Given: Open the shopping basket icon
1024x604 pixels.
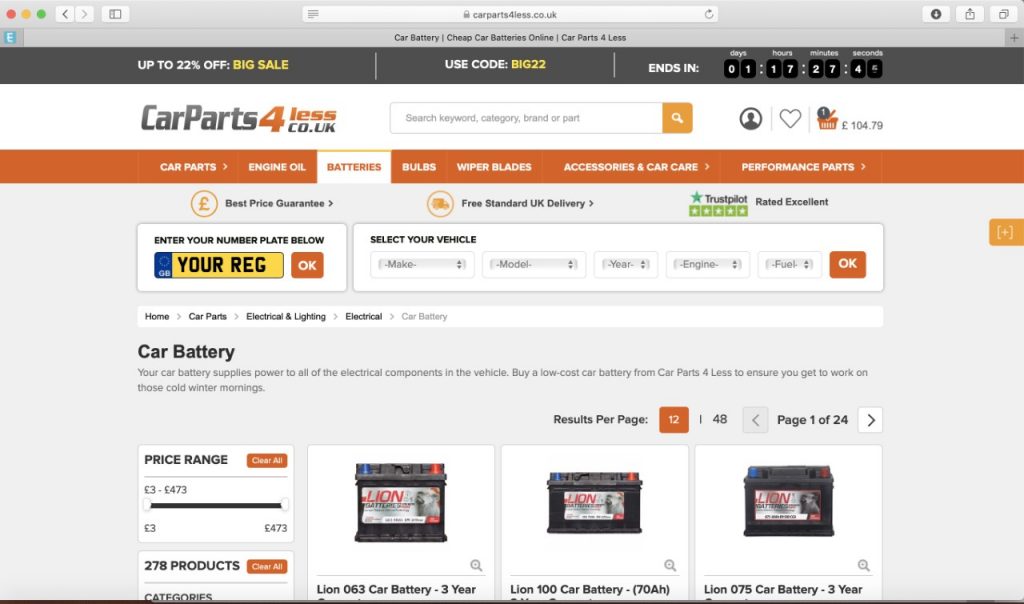Looking at the screenshot, I should pos(826,119).
